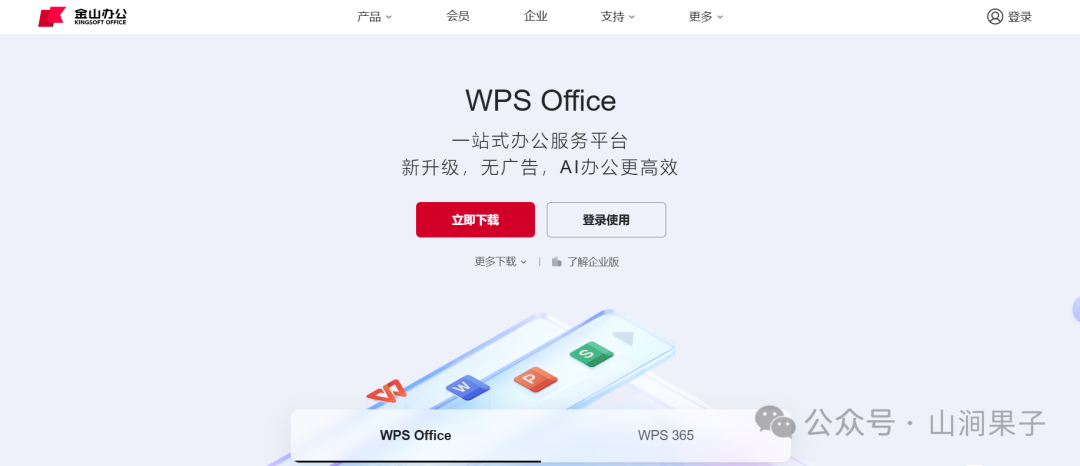The height and width of the screenshot is (466, 1080).
Task: Click the Kingsoft Office red logo
Action: [x=52, y=17]
